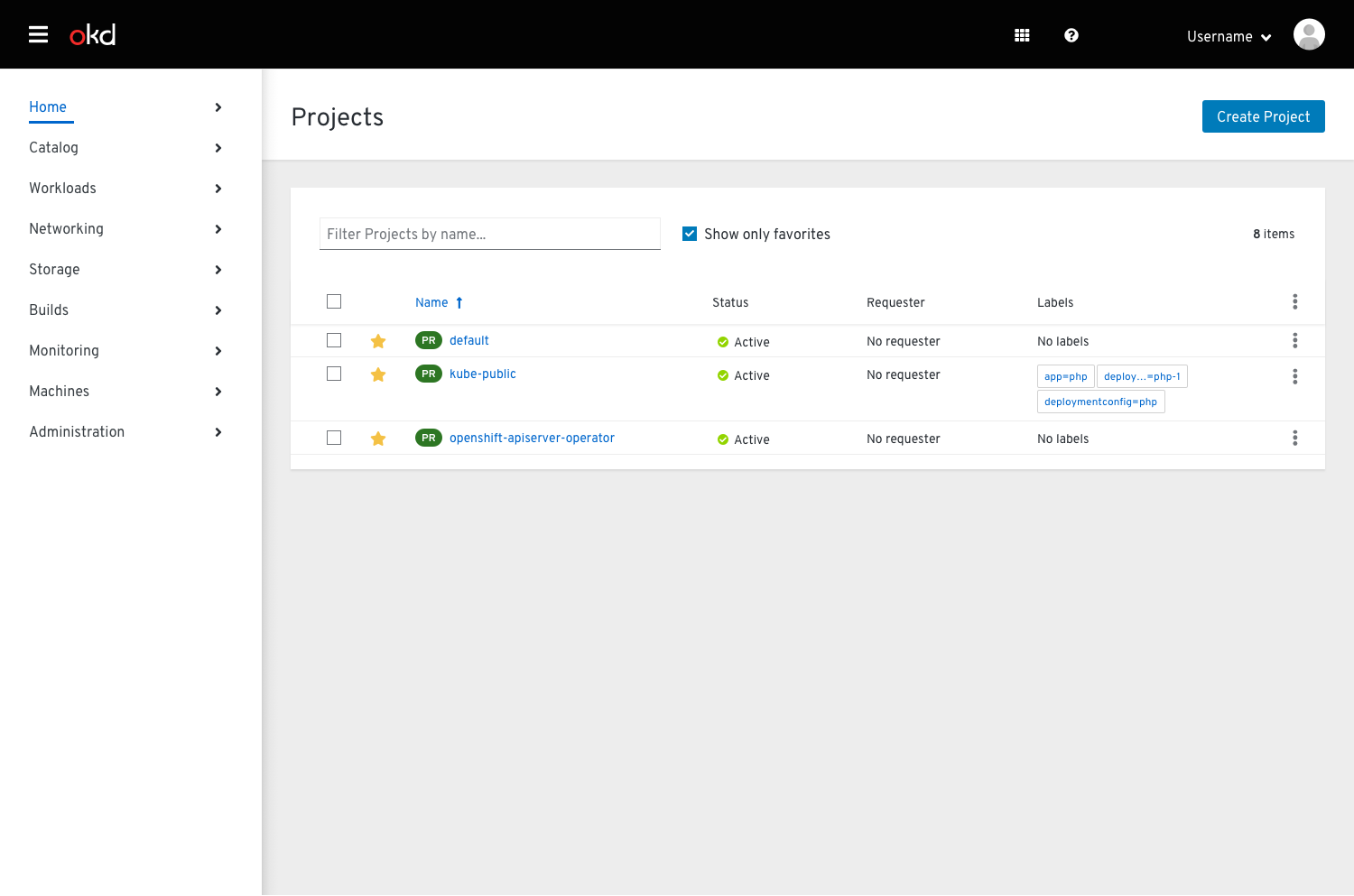Open kebab menu for default project
This screenshot has width=1354, height=896.
[x=1295, y=340]
